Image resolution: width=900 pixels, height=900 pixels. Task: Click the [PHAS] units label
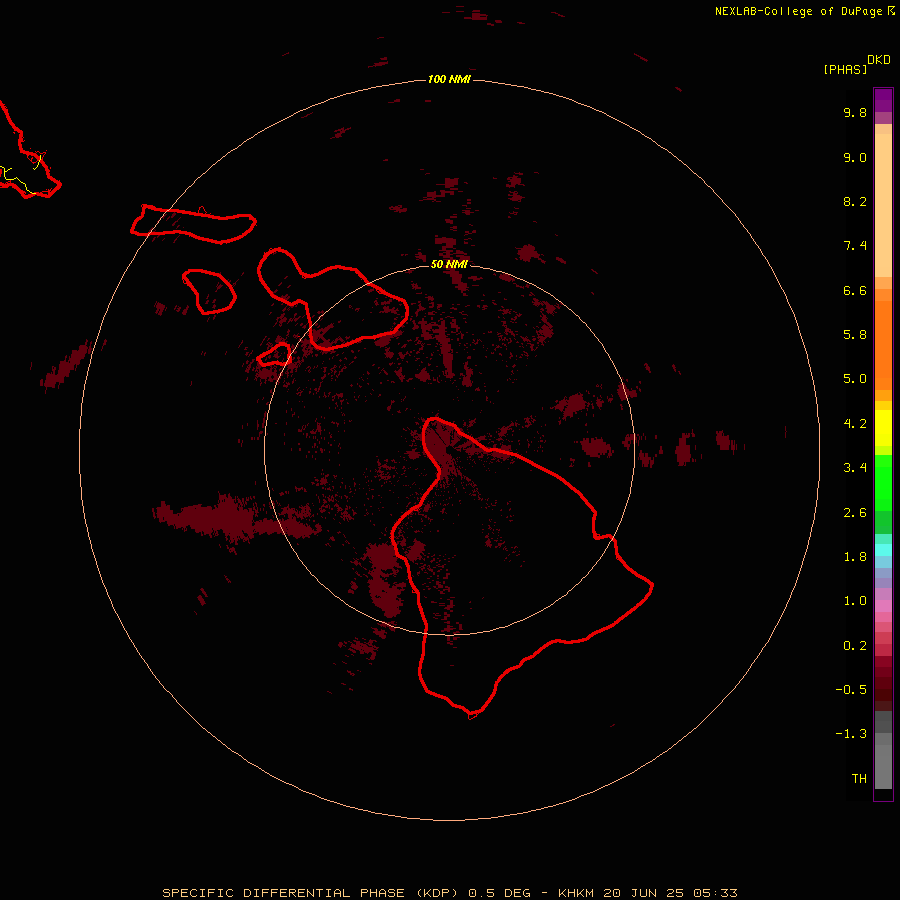[845, 69]
